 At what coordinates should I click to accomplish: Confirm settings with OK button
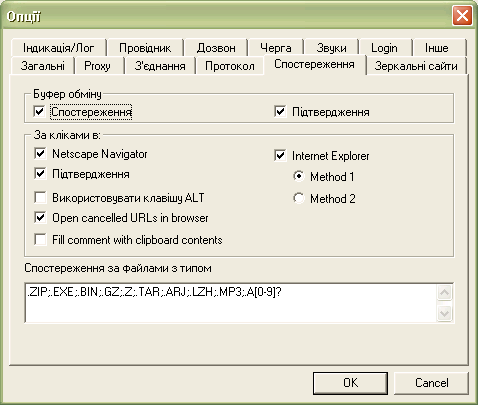click(350, 383)
